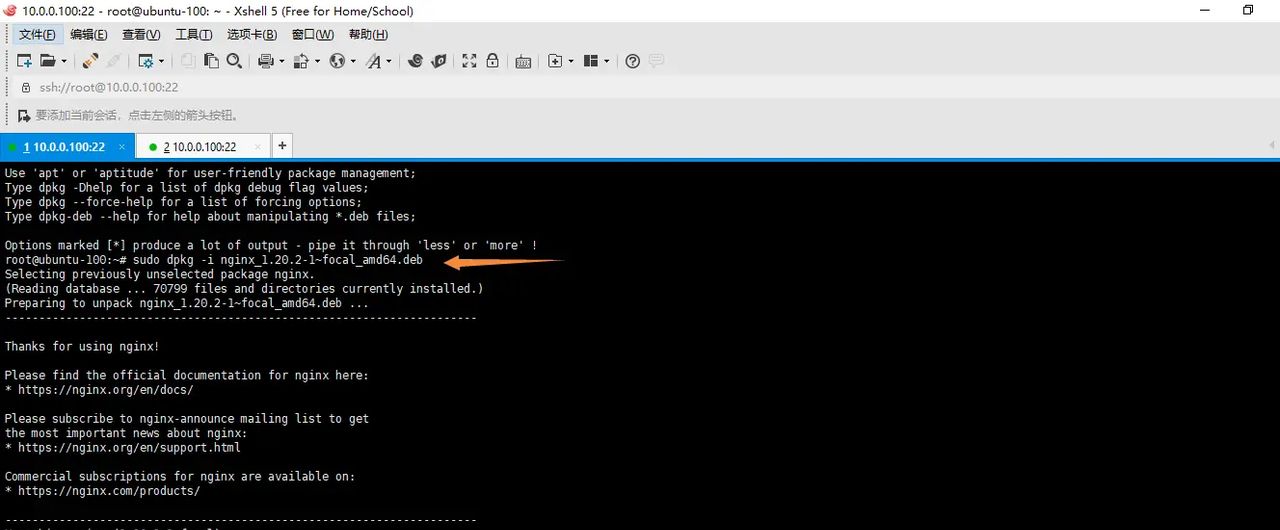Click the Print icon
This screenshot has width=1280, height=530.
tap(265, 61)
